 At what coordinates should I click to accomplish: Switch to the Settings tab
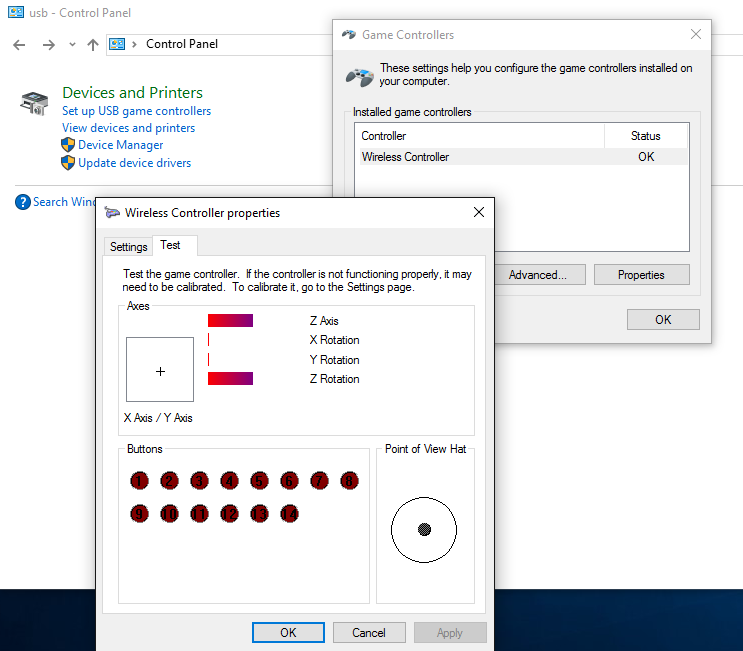pos(128,246)
